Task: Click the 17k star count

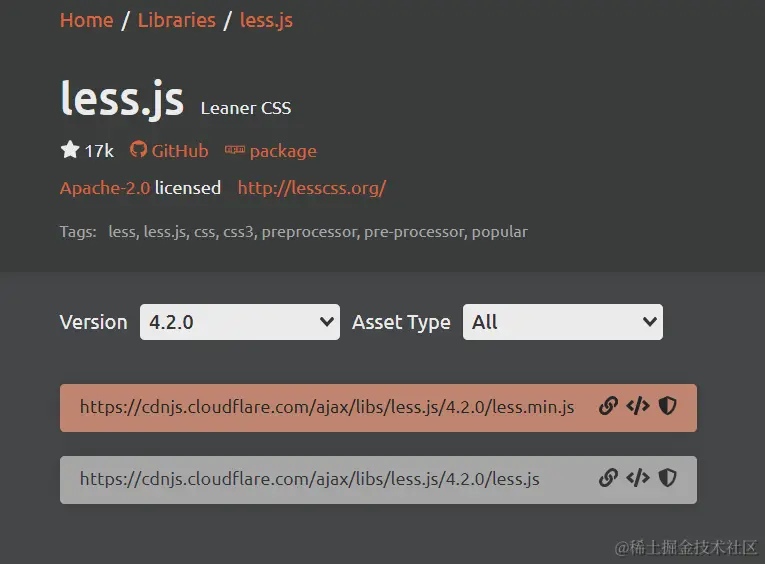Action: click(x=99, y=151)
